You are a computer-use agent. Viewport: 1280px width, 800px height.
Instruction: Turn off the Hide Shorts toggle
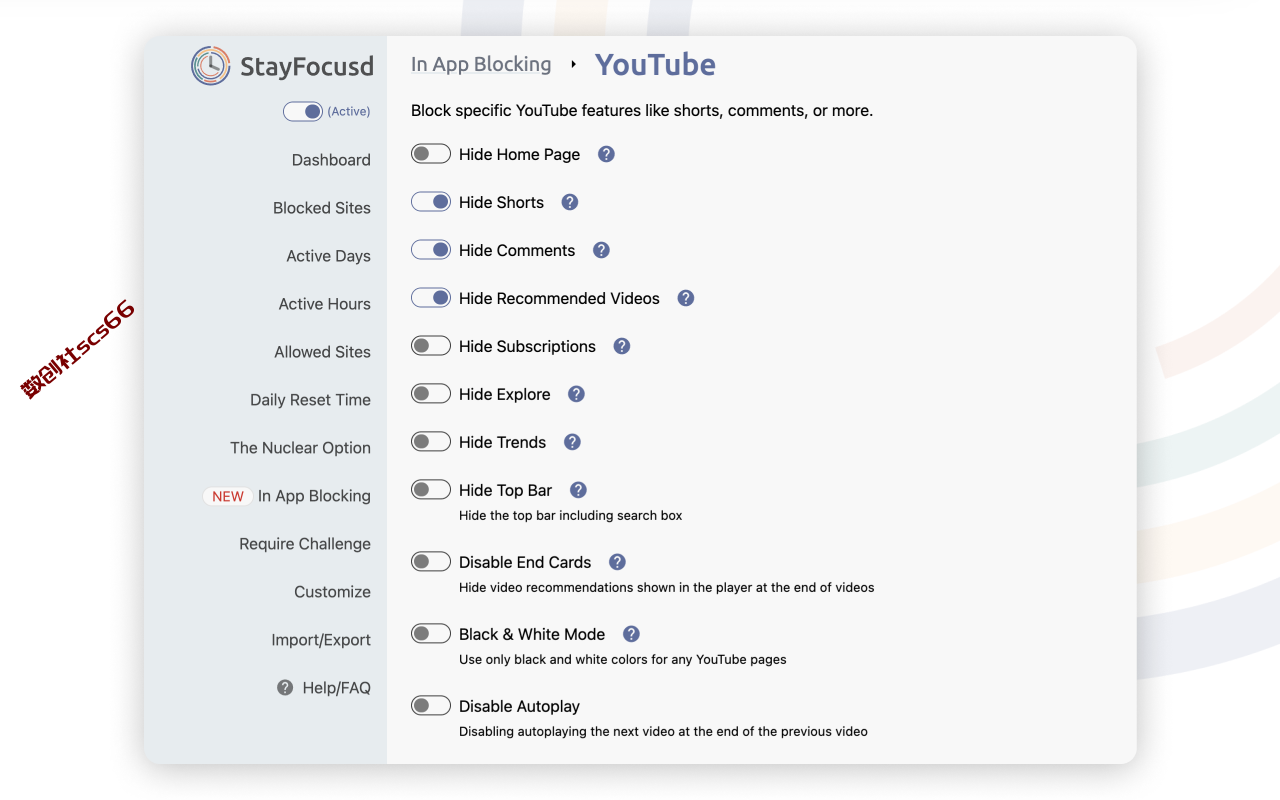click(431, 202)
